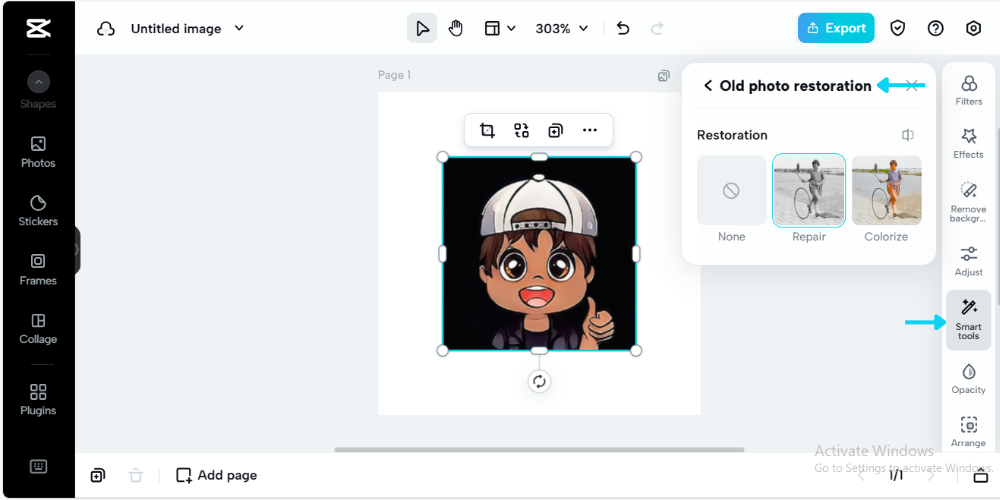Open the keyboard shortcuts icon
This screenshot has height=500, width=1000.
point(38,467)
